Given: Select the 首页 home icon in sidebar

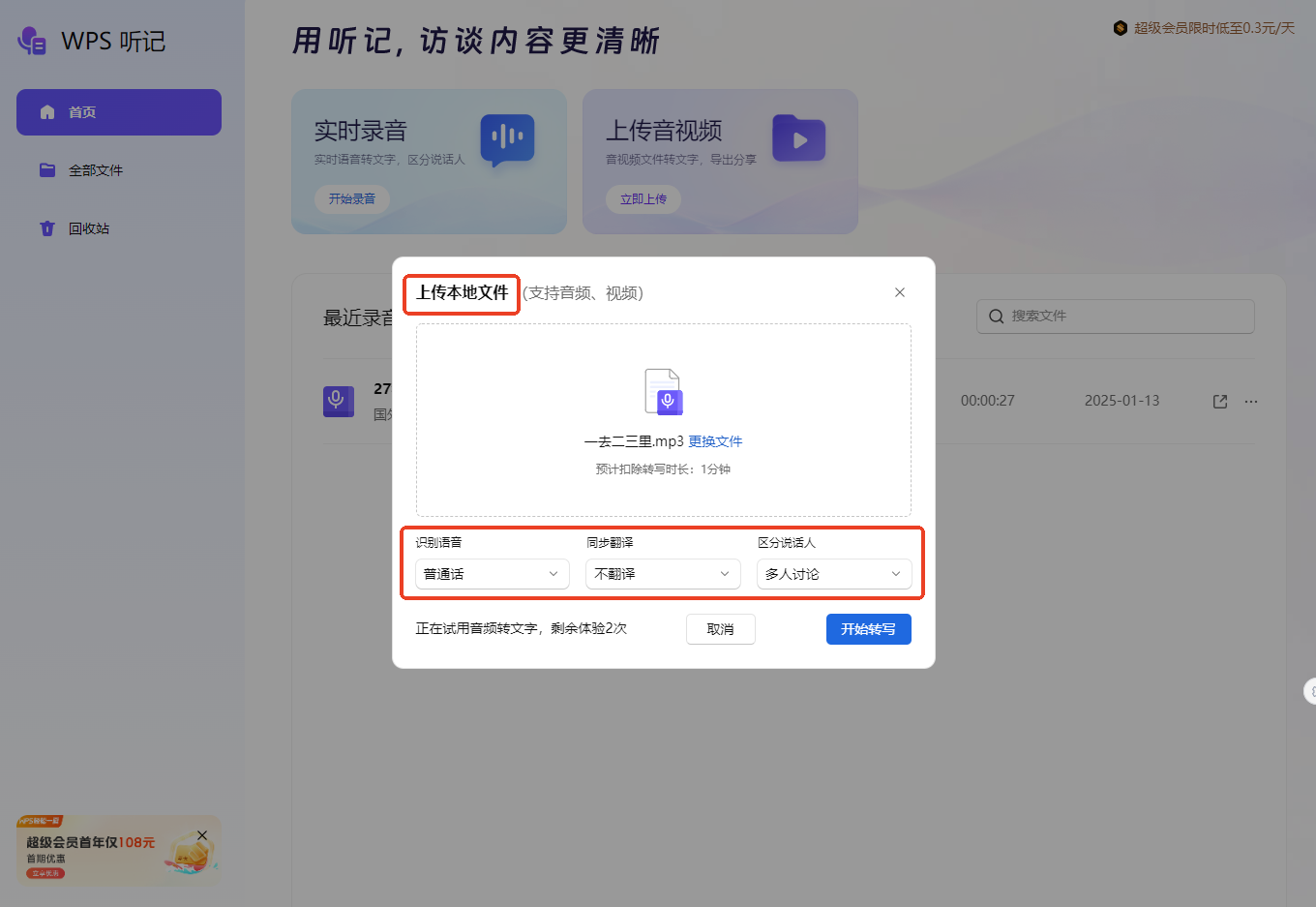Looking at the screenshot, I should click(x=46, y=111).
